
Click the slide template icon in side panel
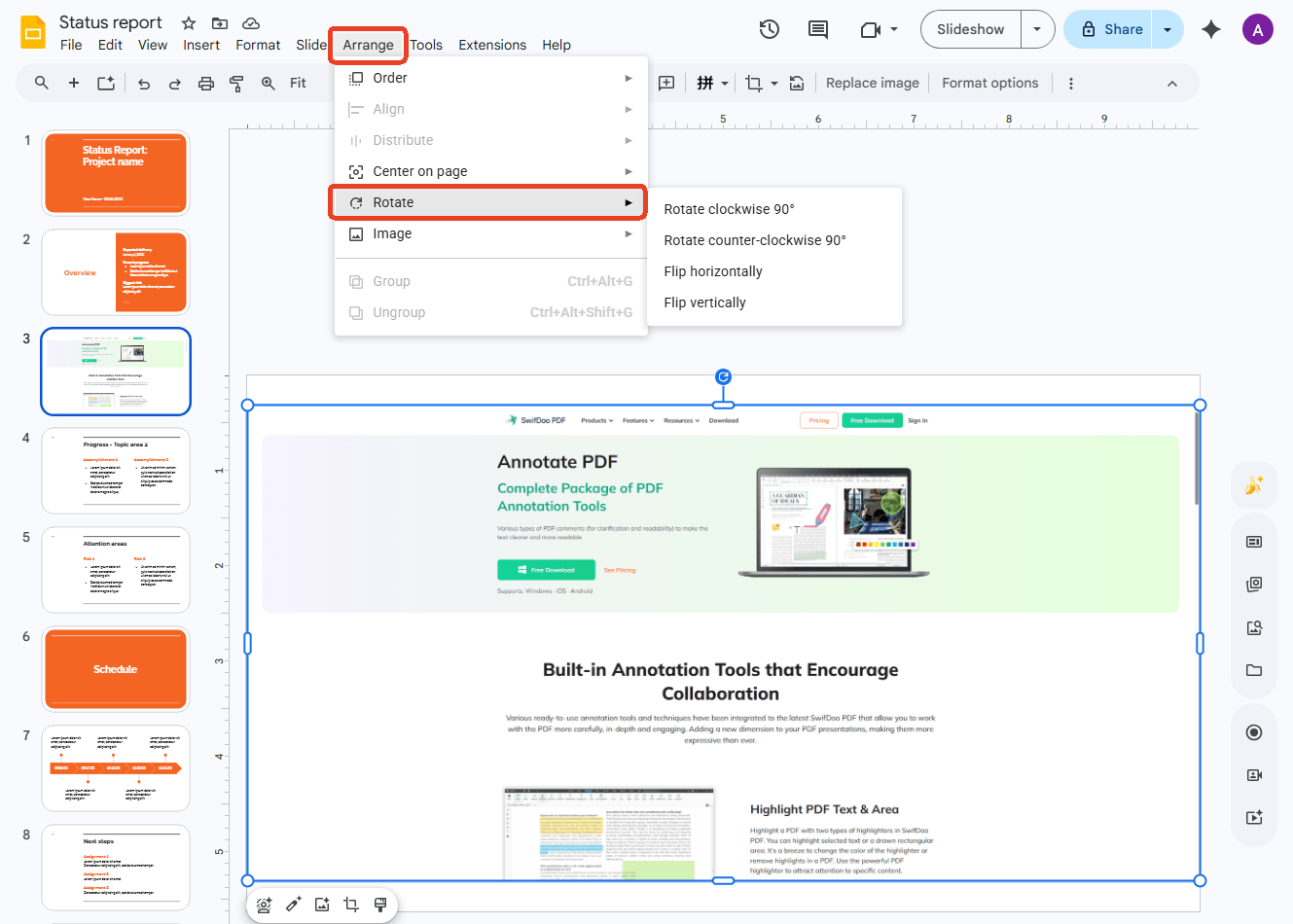click(x=1254, y=542)
